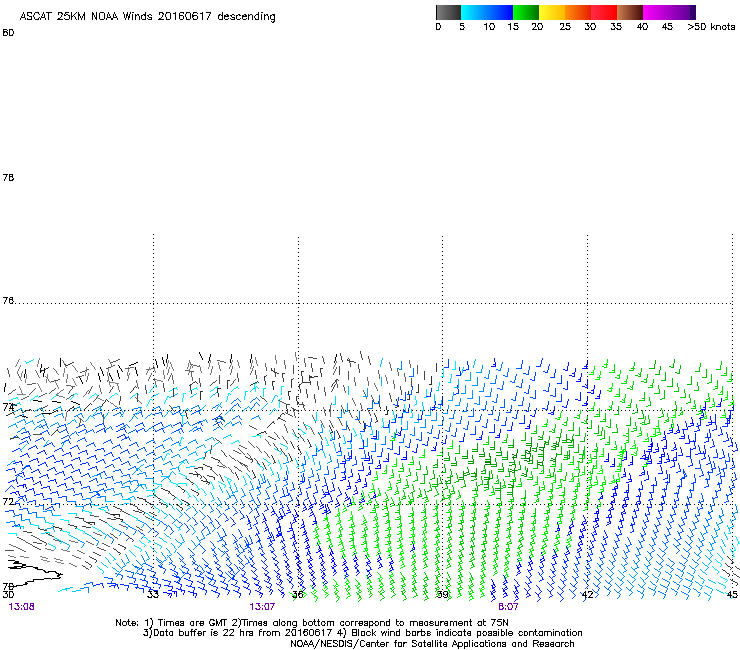Click the ASCAT 25KM NOAA Winds title

coord(147,17)
